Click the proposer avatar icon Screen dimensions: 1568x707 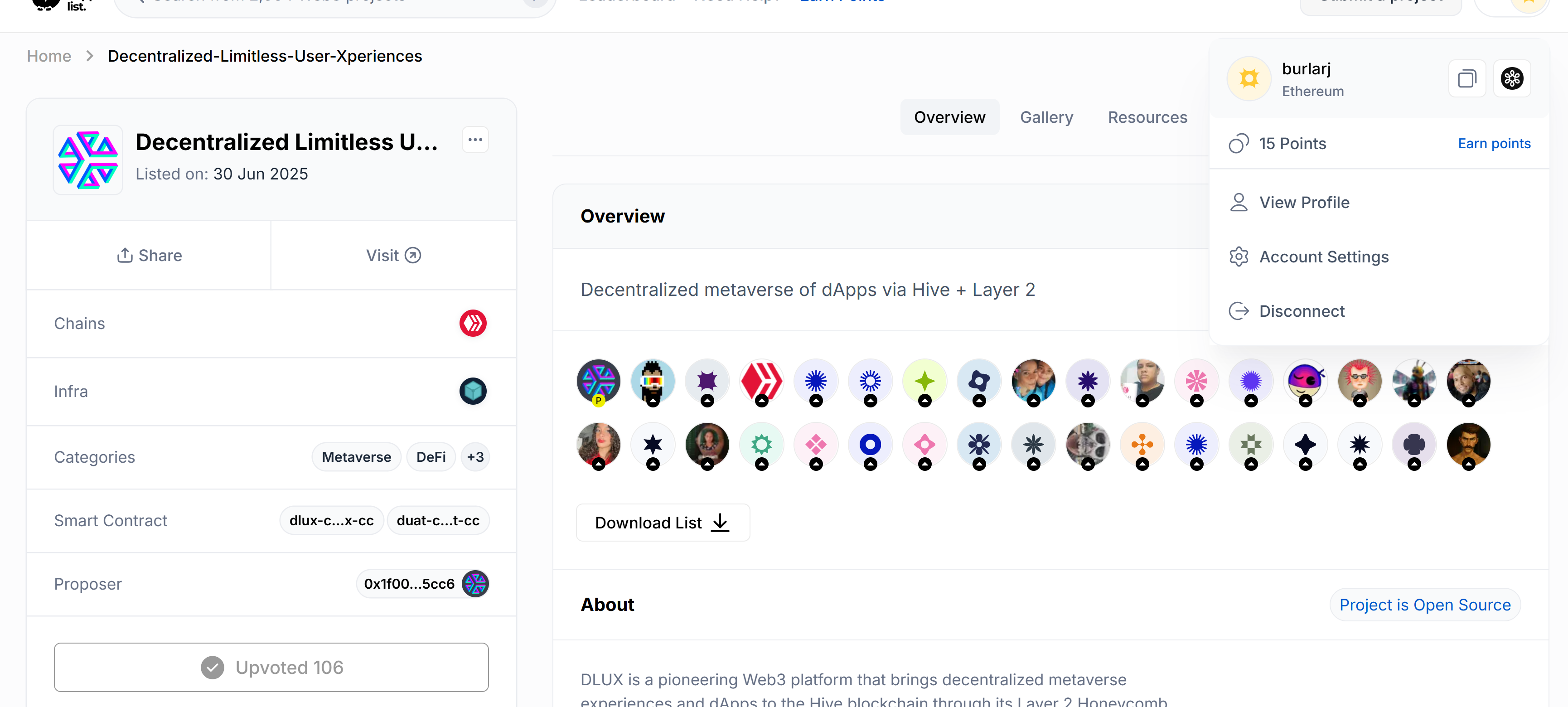[475, 584]
